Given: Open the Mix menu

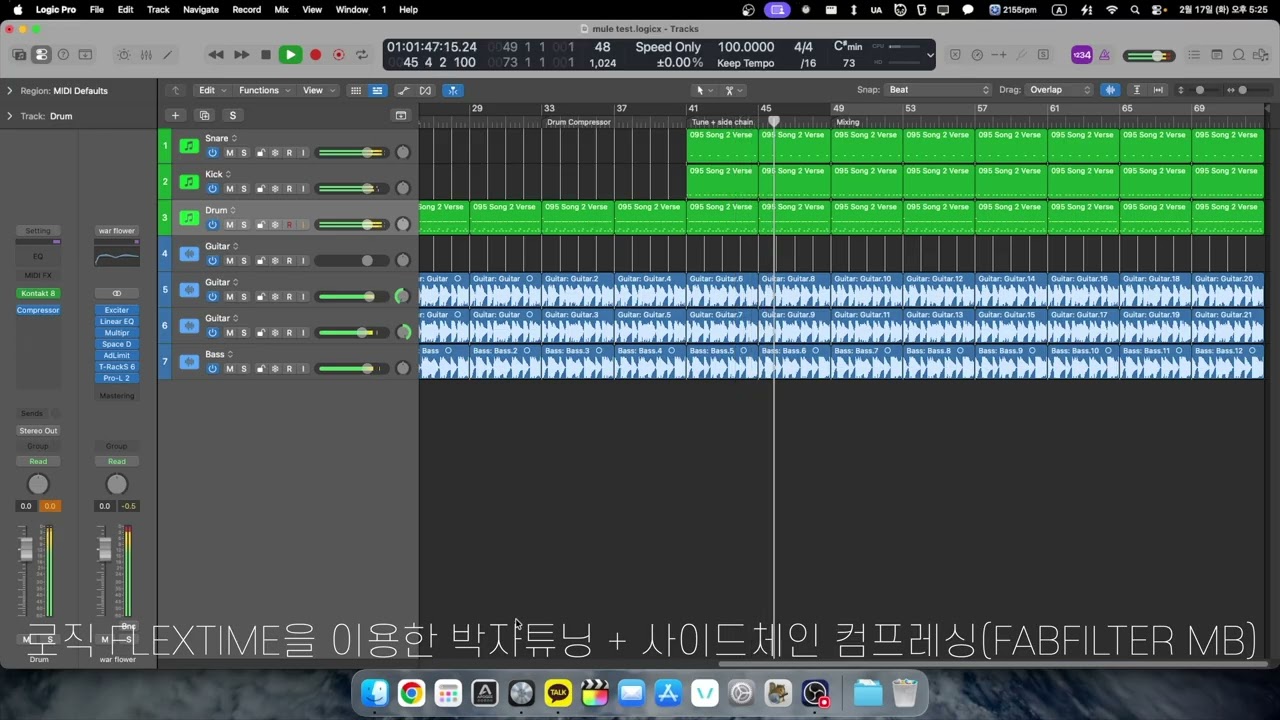Looking at the screenshot, I should (x=282, y=9).
